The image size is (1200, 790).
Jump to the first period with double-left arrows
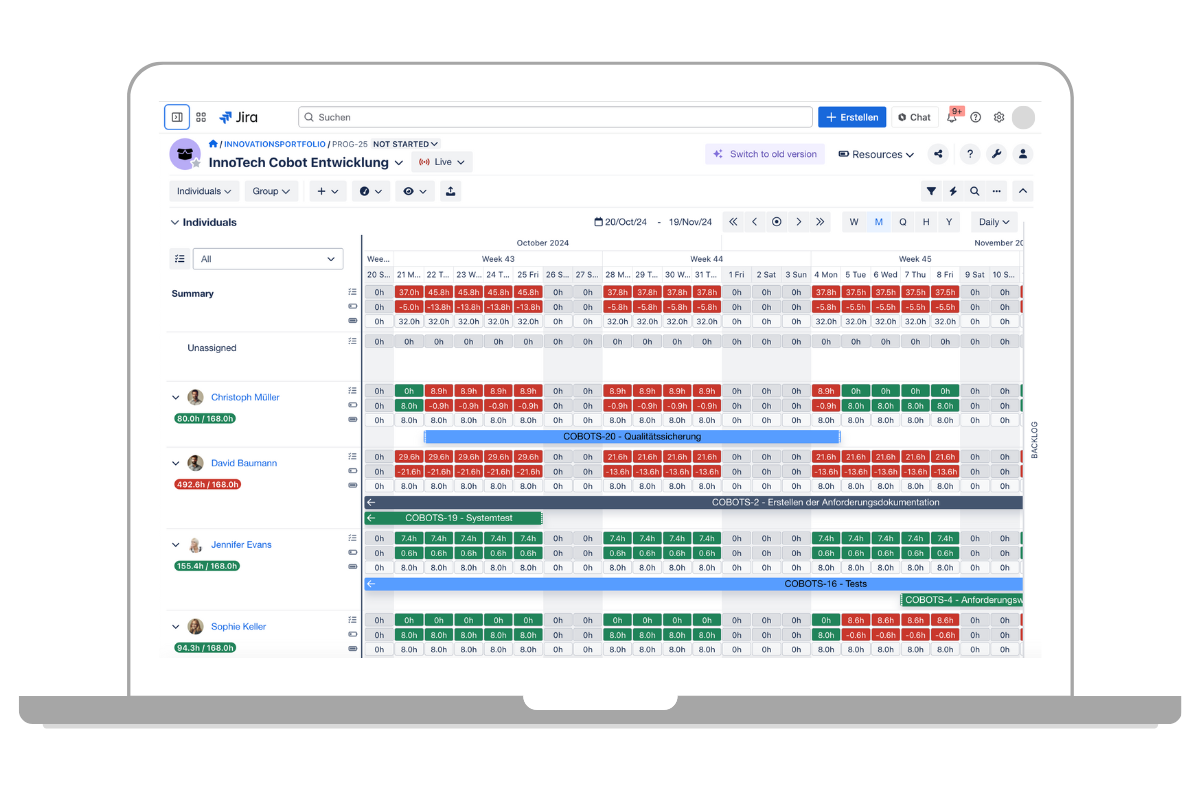(733, 222)
